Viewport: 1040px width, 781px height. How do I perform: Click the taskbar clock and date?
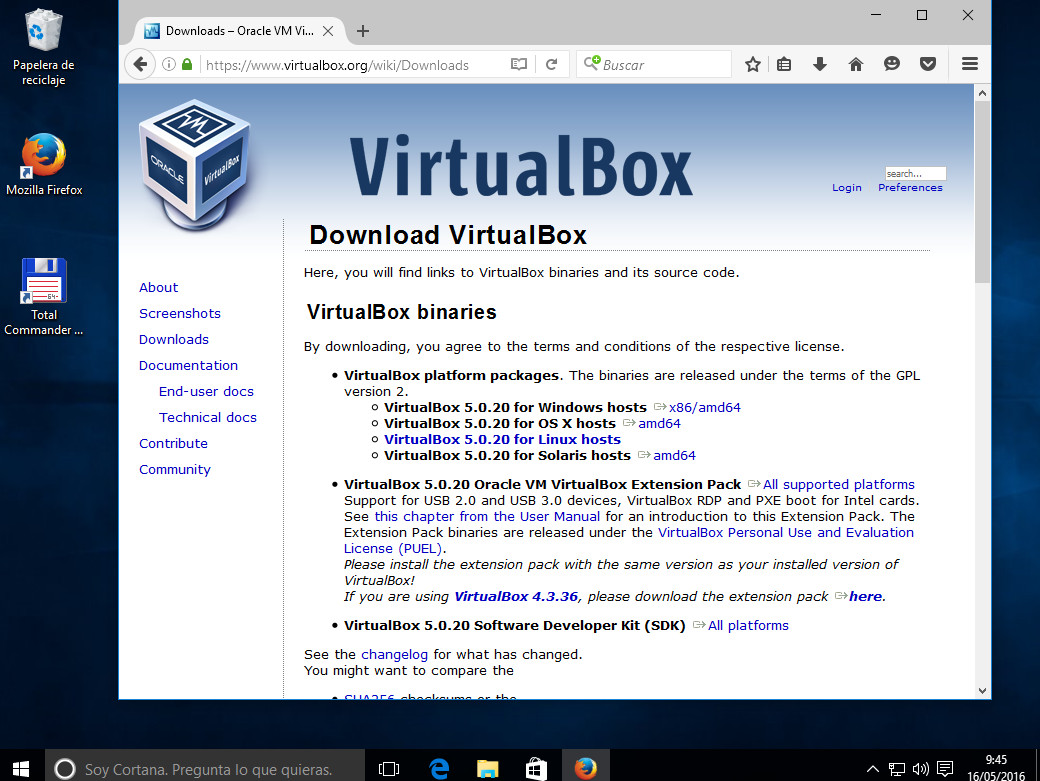(x=996, y=767)
